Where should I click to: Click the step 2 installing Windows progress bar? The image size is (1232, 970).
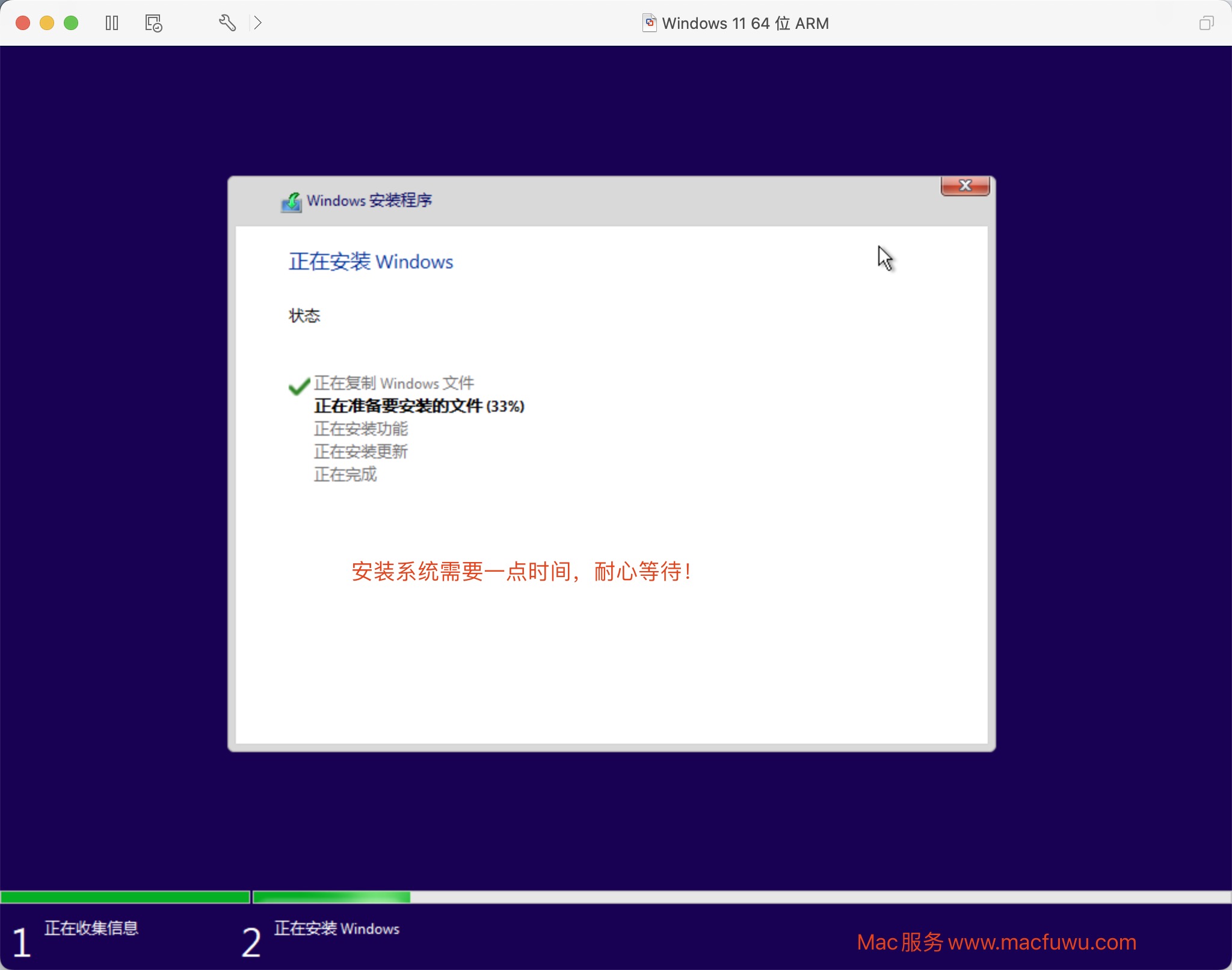pyautogui.click(x=742, y=897)
